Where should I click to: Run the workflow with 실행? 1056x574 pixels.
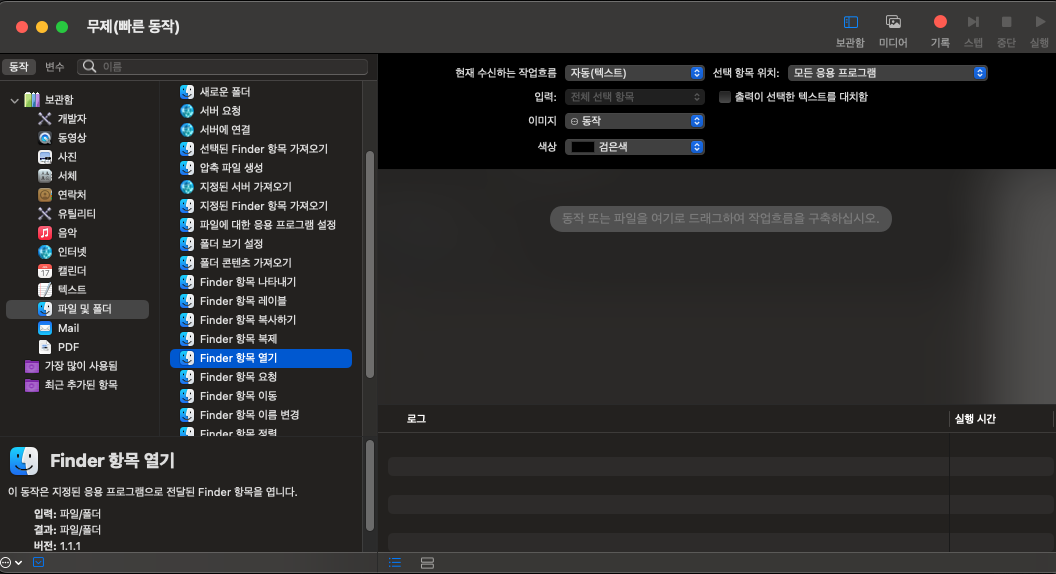pyautogui.click(x=1039, y=31)
